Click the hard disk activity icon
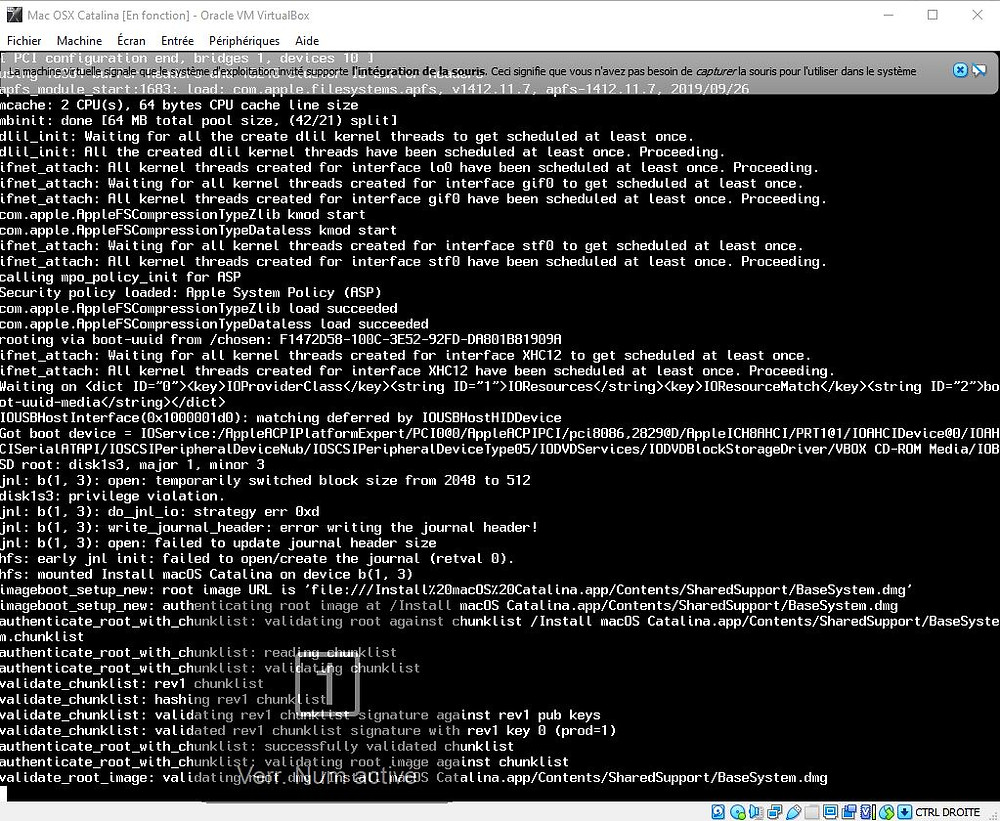The image size is (1000, 821). coord(718,812)
